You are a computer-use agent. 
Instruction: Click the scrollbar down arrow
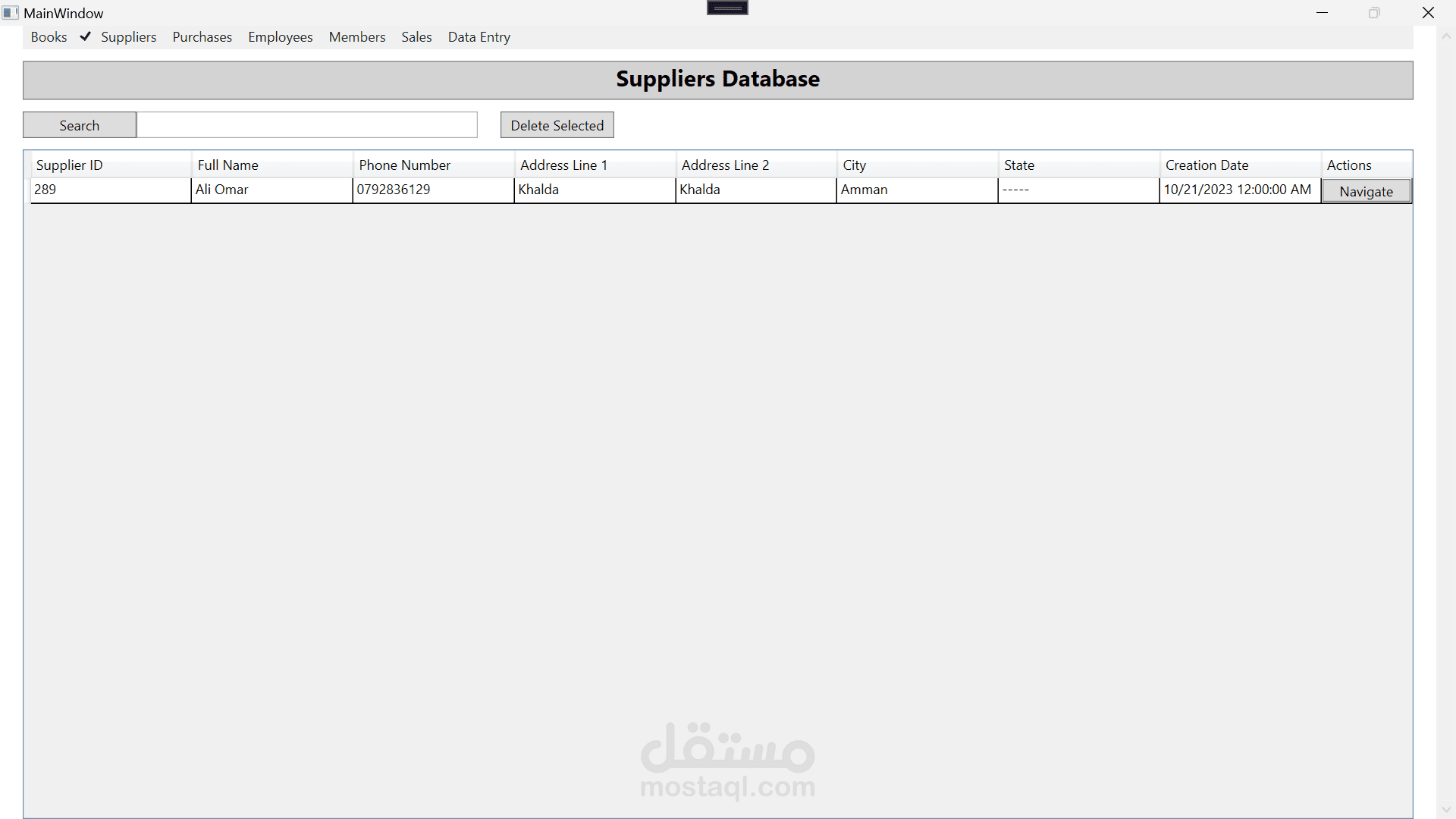coord(1445,810)
